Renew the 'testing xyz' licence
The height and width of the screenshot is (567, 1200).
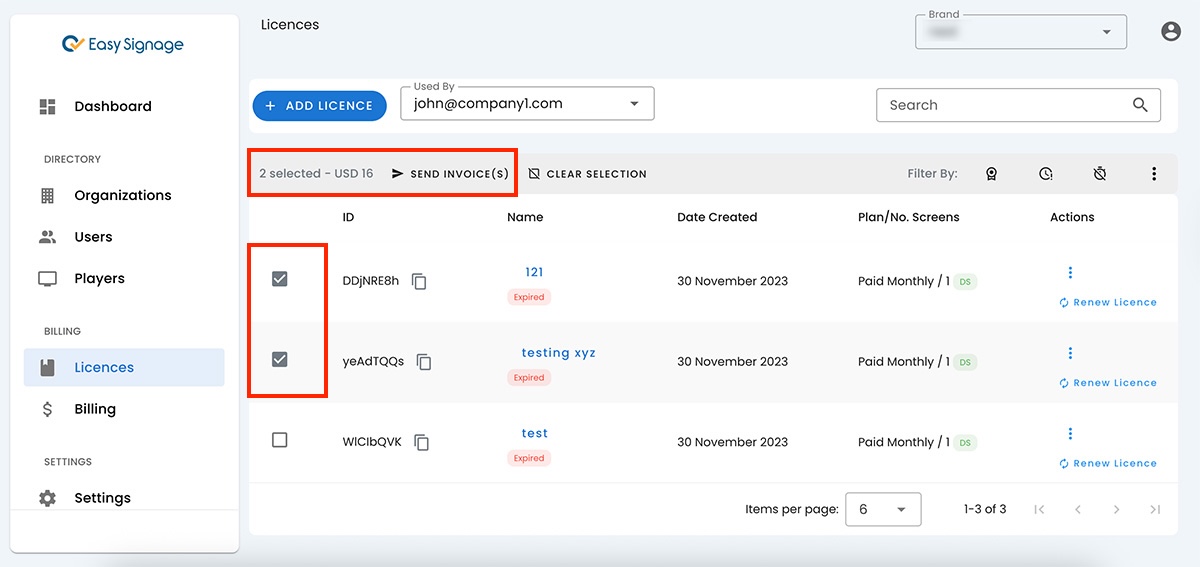tap(1108, 383)
